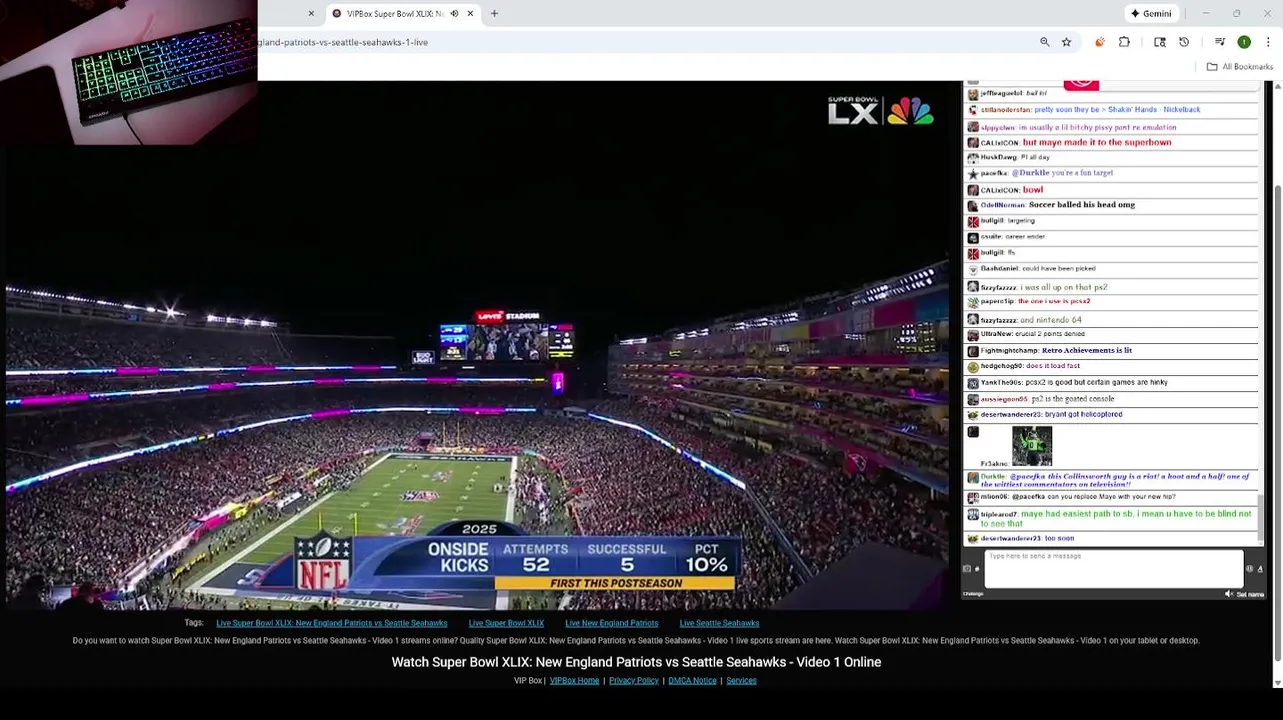The image size is (1283, 720).
Task: Open the Privacy Policy link
Action: [x=634, y=680]
